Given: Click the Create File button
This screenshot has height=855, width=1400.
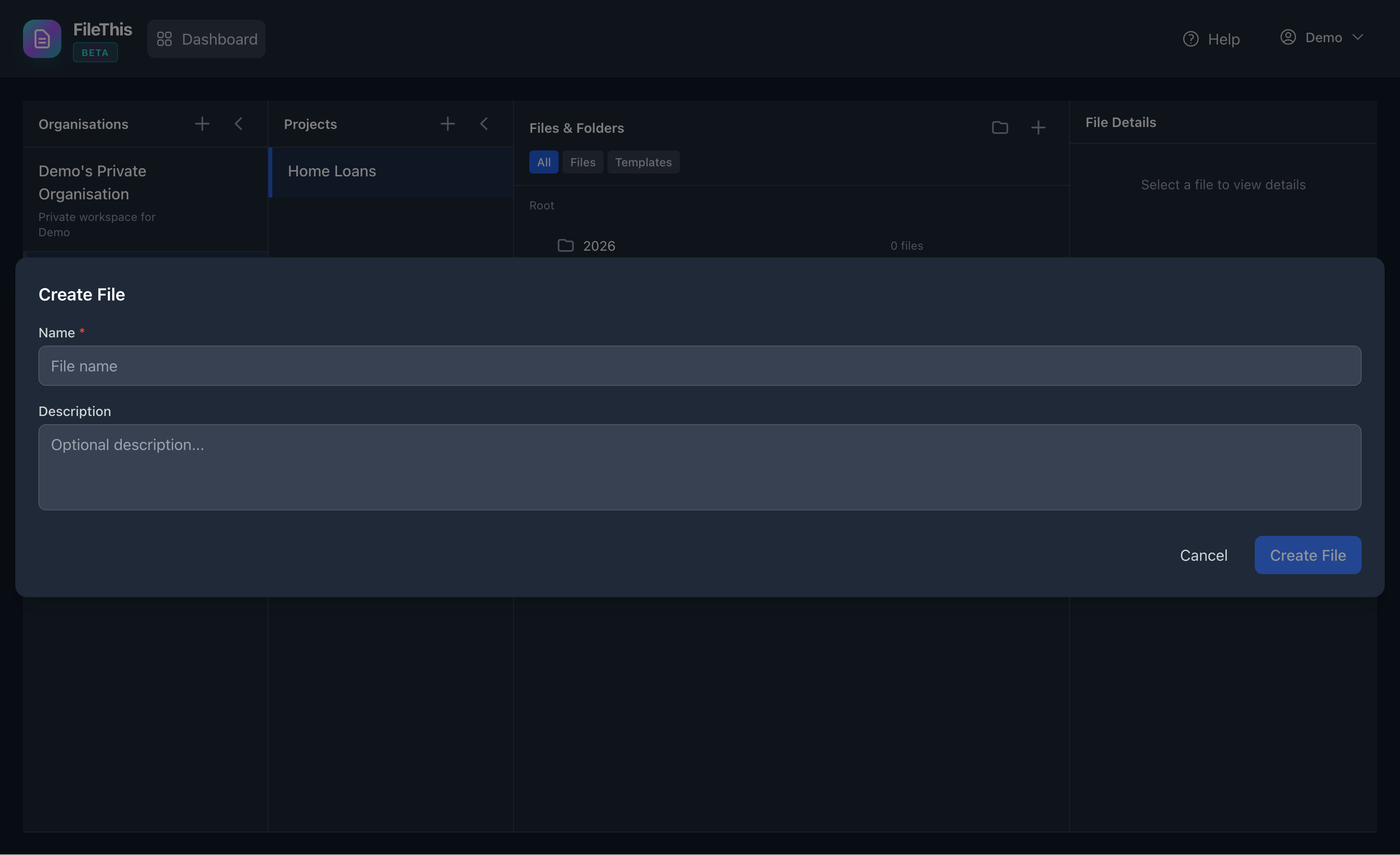Looking at the screenshot, I should click(1307, 555).
